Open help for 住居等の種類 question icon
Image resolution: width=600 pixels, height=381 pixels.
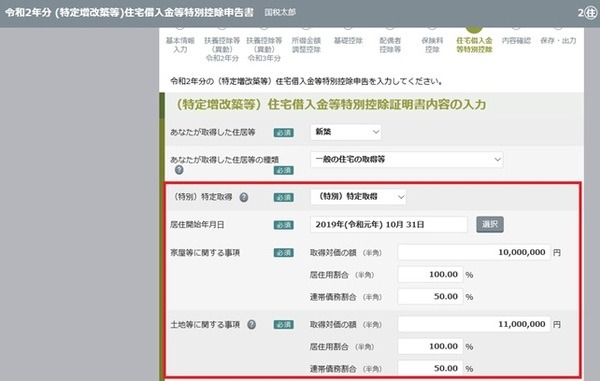click(x=179, y=170)
